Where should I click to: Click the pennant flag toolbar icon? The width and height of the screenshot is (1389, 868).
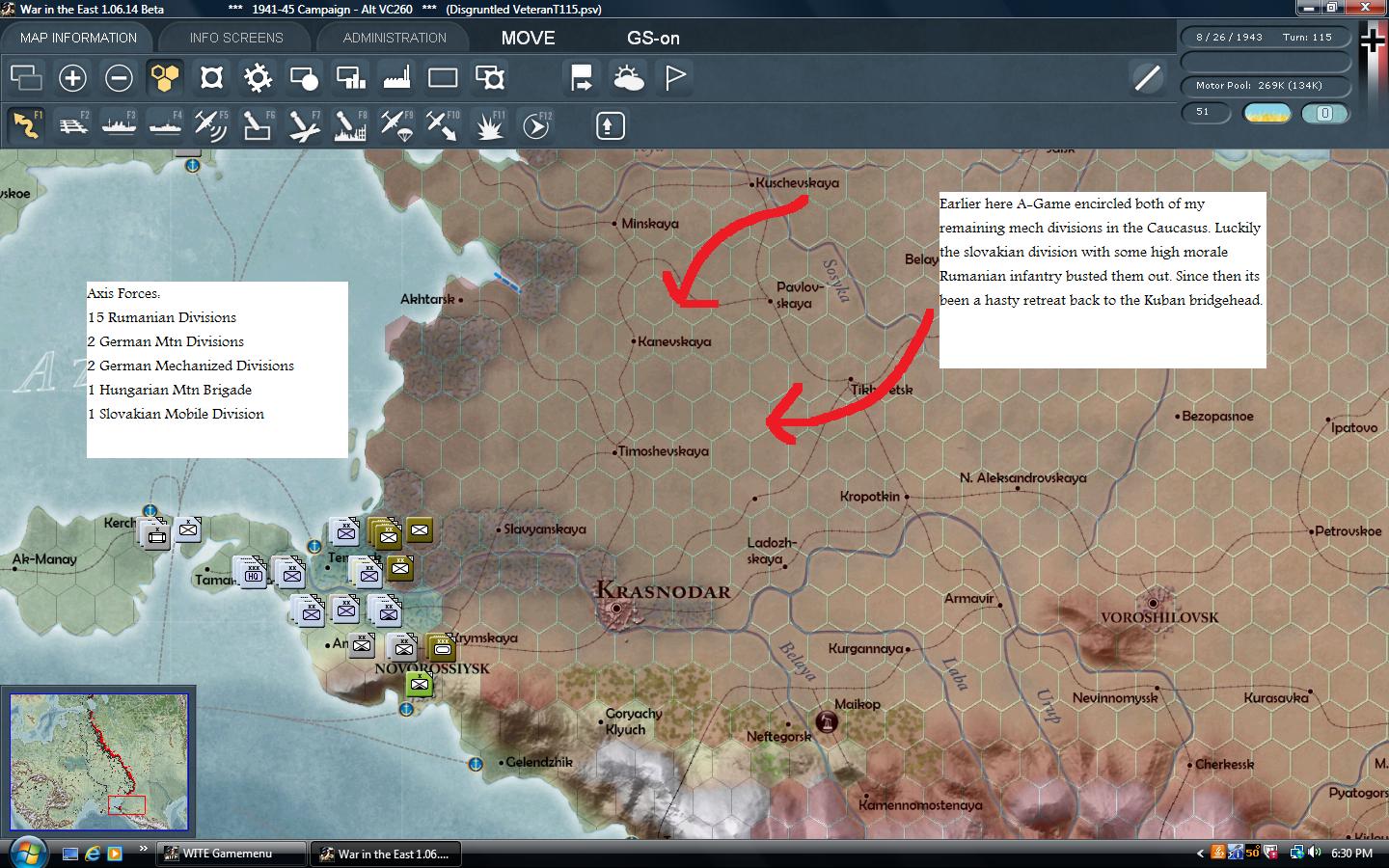pos(674,78)
